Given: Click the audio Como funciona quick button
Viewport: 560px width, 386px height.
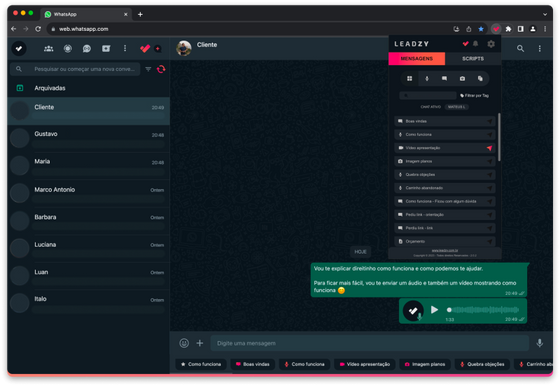Looking at the screenshot, I should point(304,364).
